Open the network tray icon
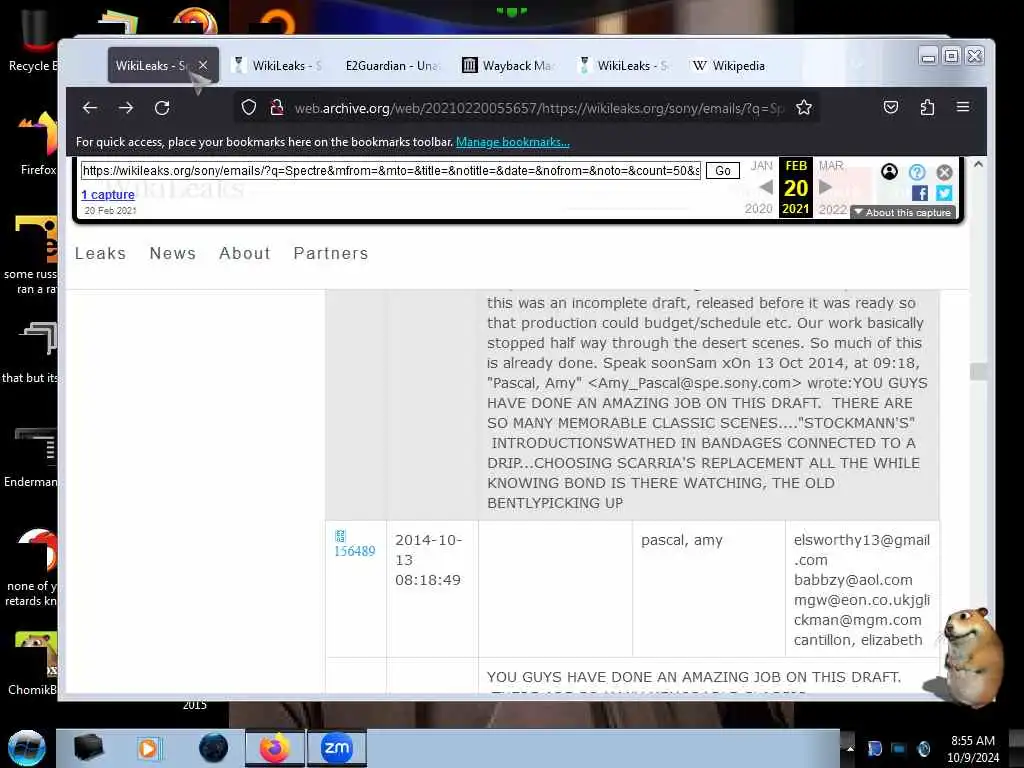Screen dimensions: 1024x768 899,748
